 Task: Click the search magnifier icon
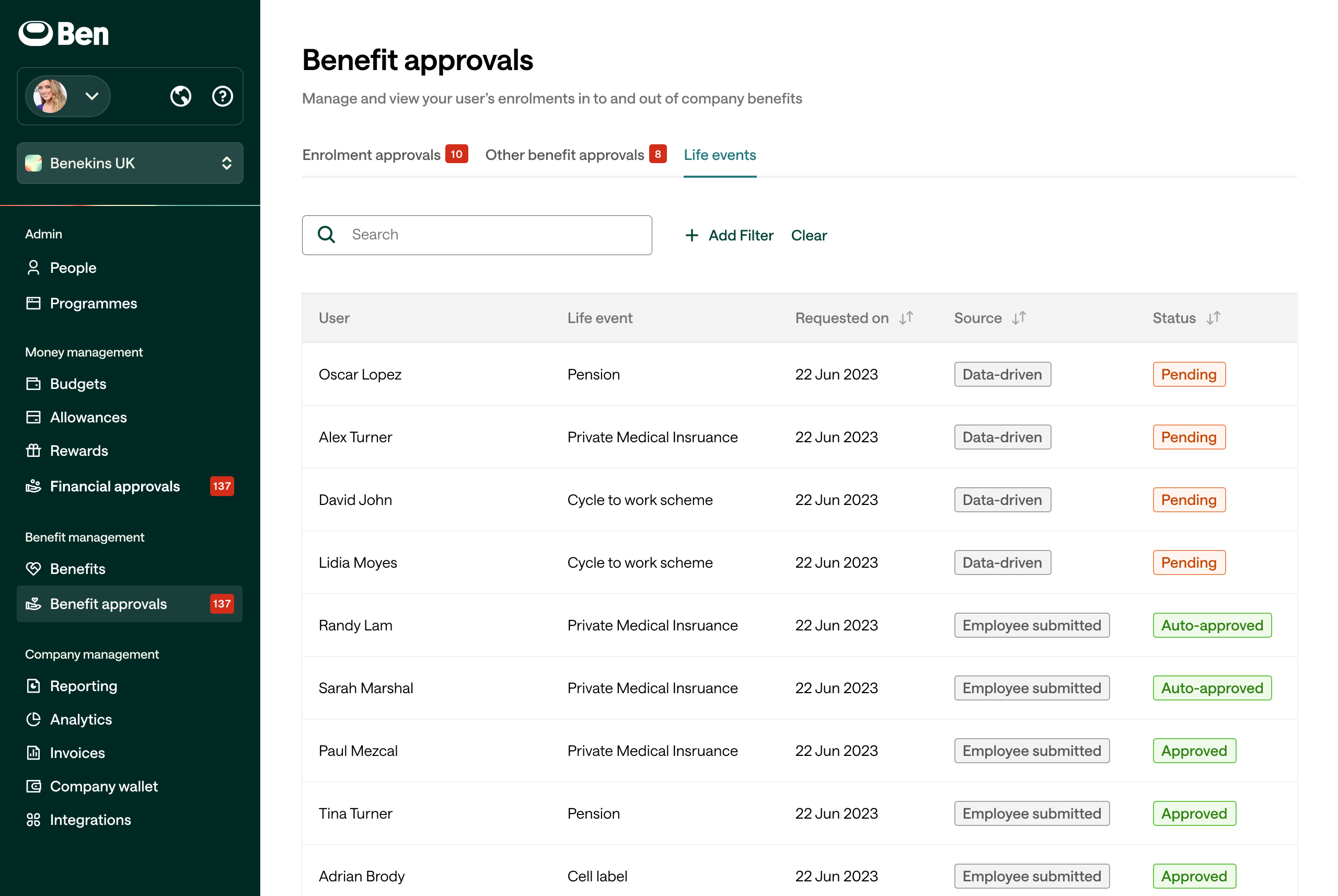326,235
